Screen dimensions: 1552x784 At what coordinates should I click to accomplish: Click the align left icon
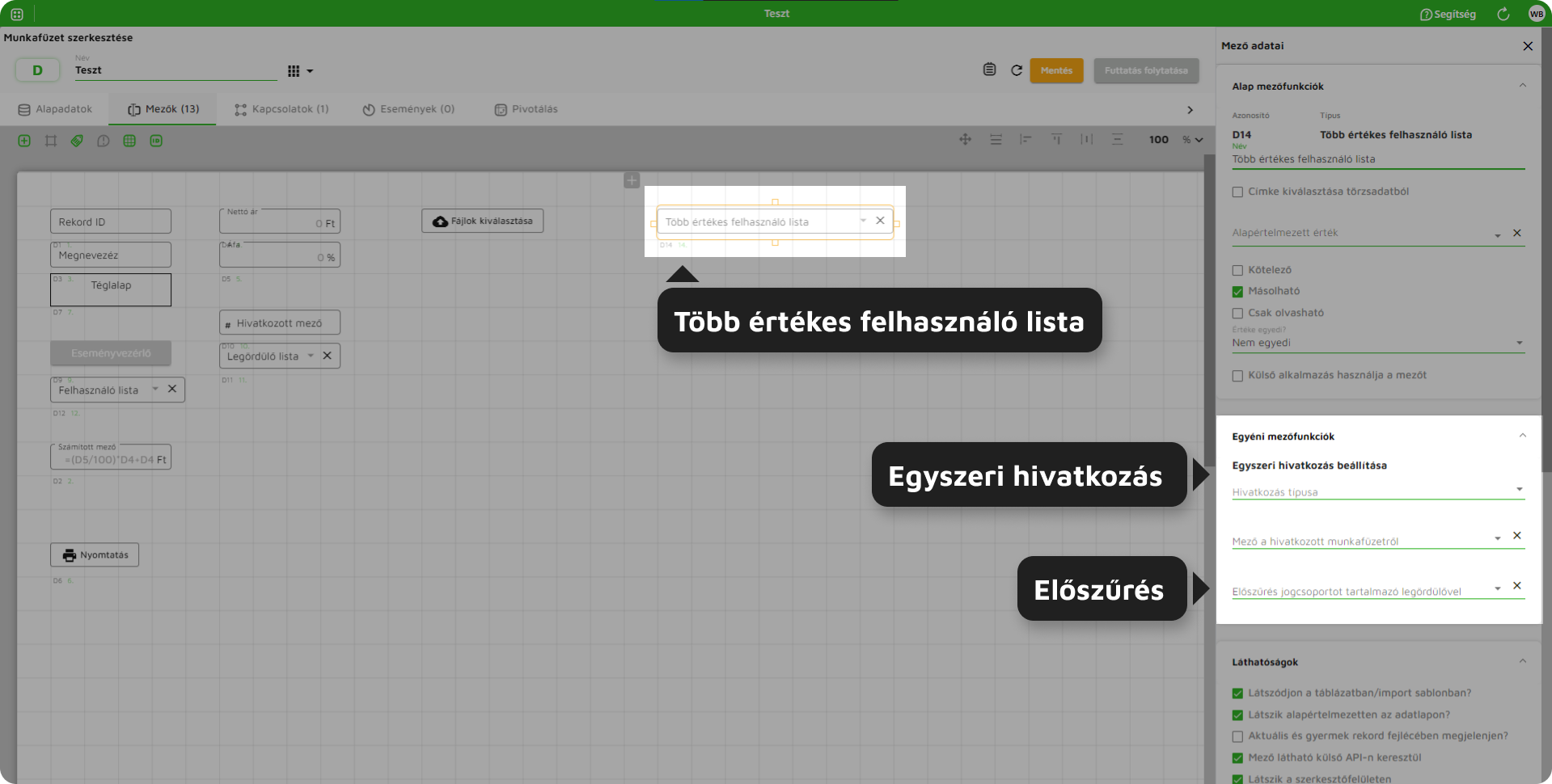(1026, 139)
